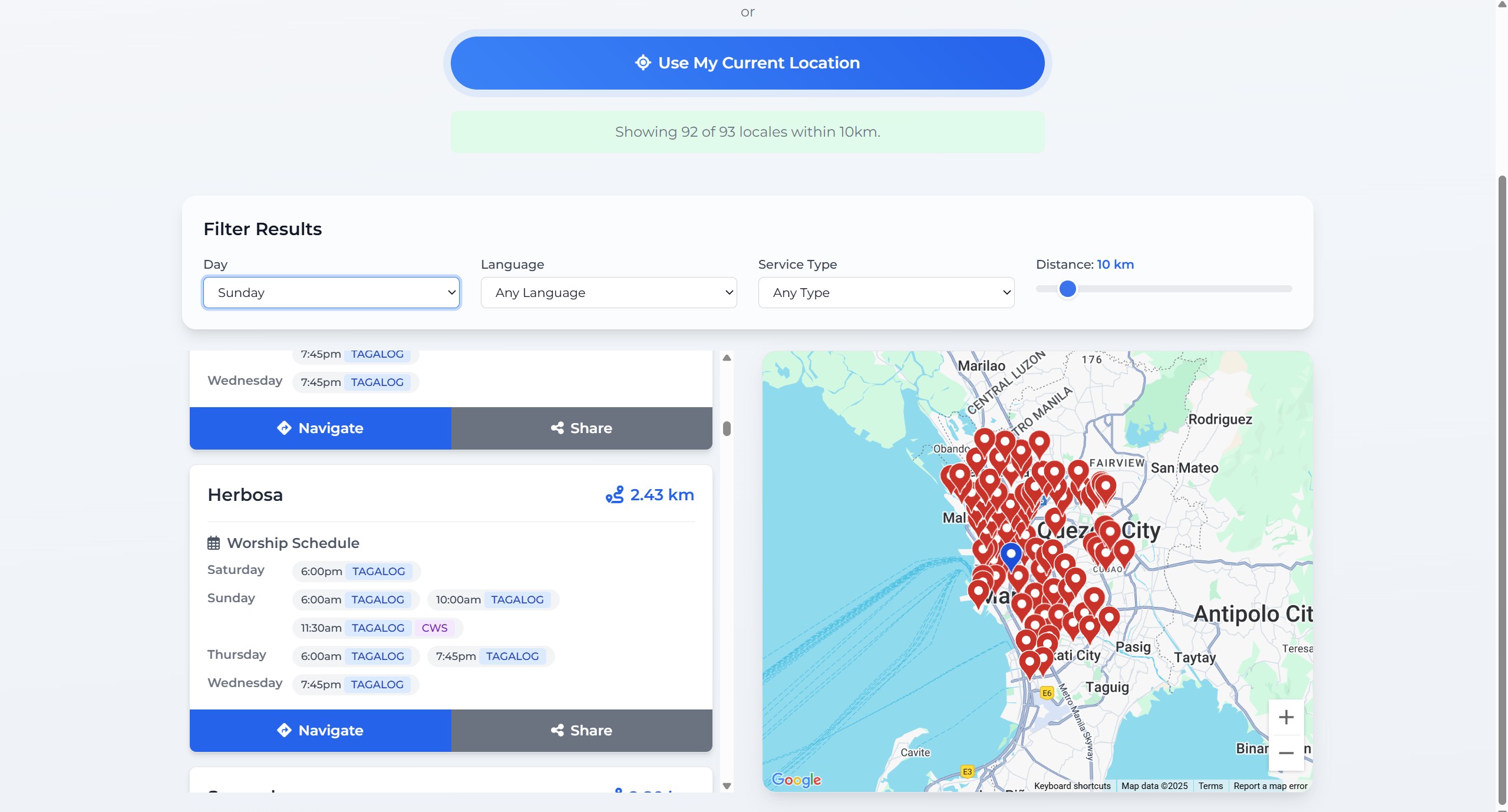
Task: Click the crosshair location icon
Action: 643,62
